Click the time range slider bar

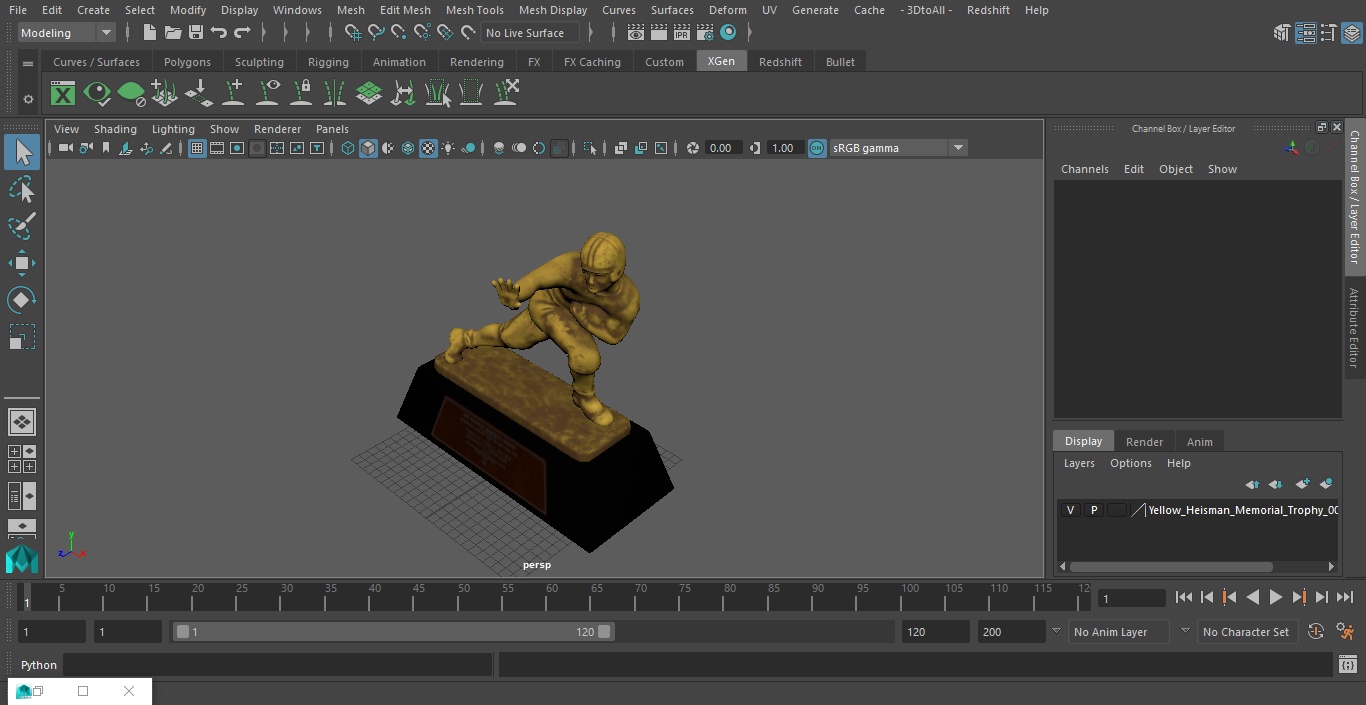point(394,632)
